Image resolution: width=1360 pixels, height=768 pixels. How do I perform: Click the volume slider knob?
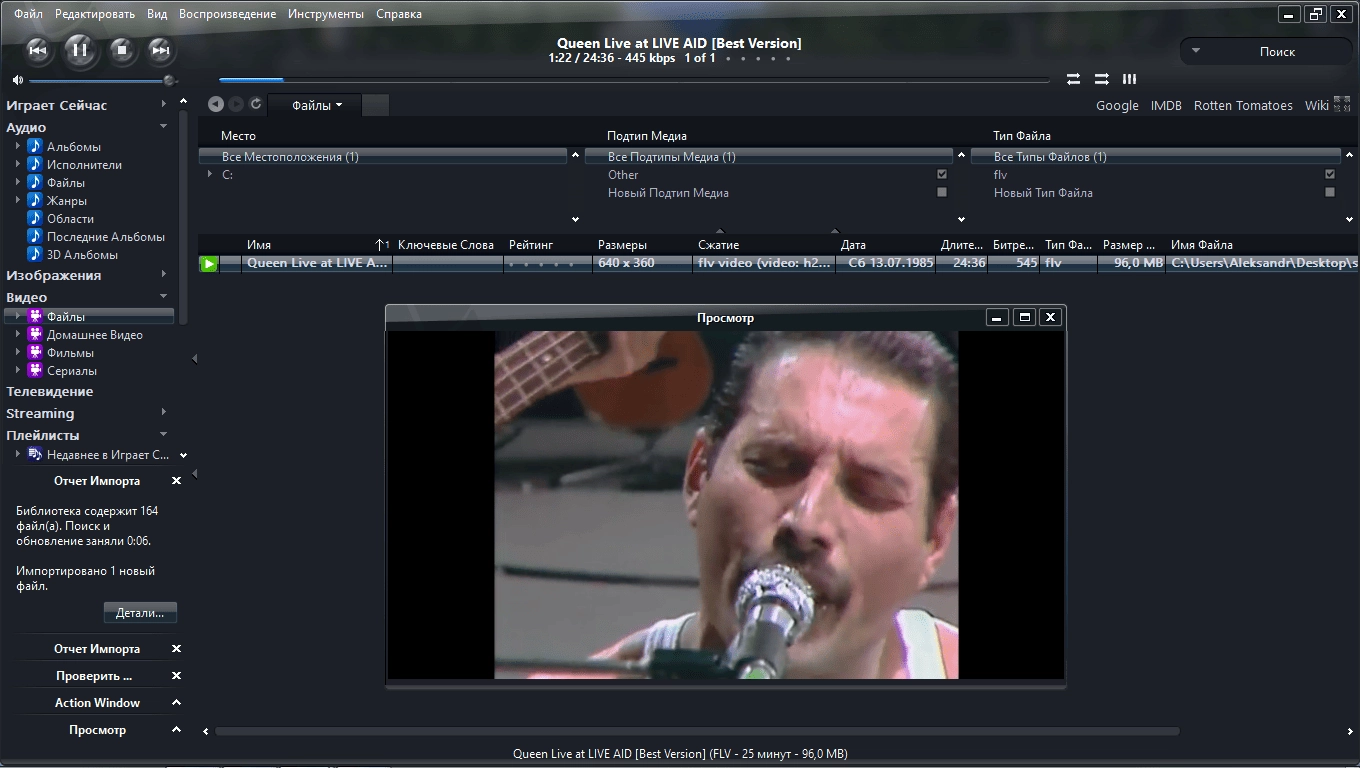pyautogui.click(x=169, y=80)
